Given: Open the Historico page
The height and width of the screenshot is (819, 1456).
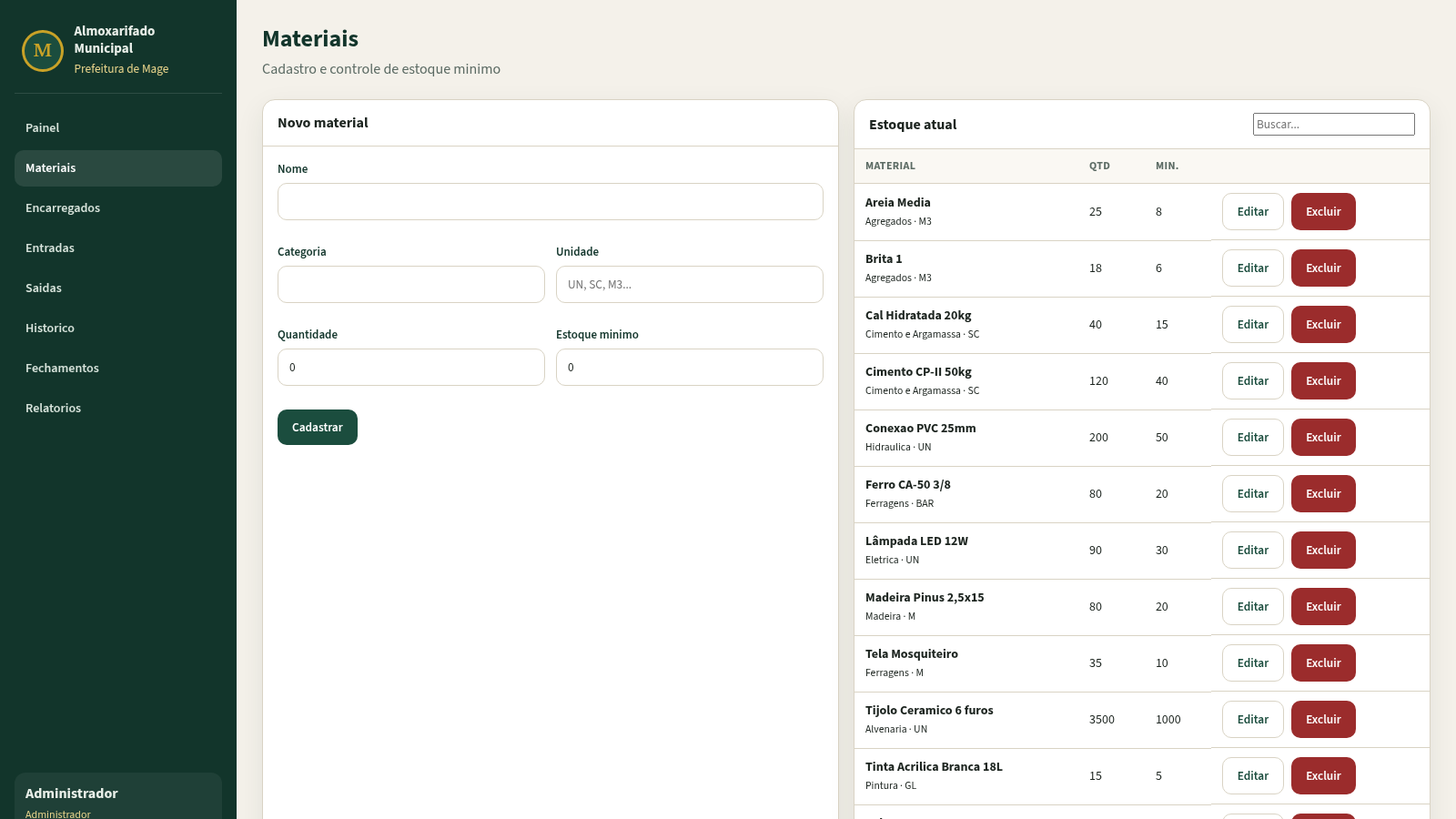Looking at the screenshot, I should point(118,329).
